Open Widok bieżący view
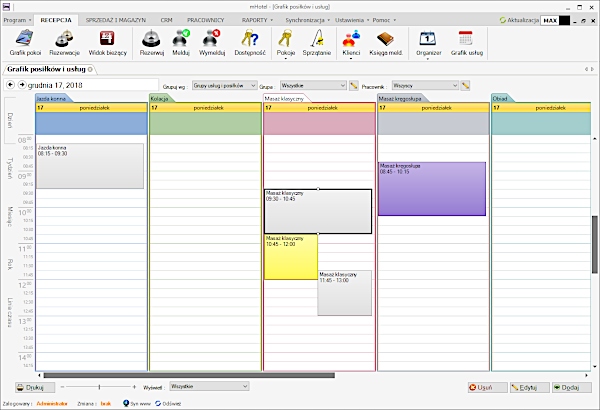This screenshot has width=600, height=410. pos(108,41)
